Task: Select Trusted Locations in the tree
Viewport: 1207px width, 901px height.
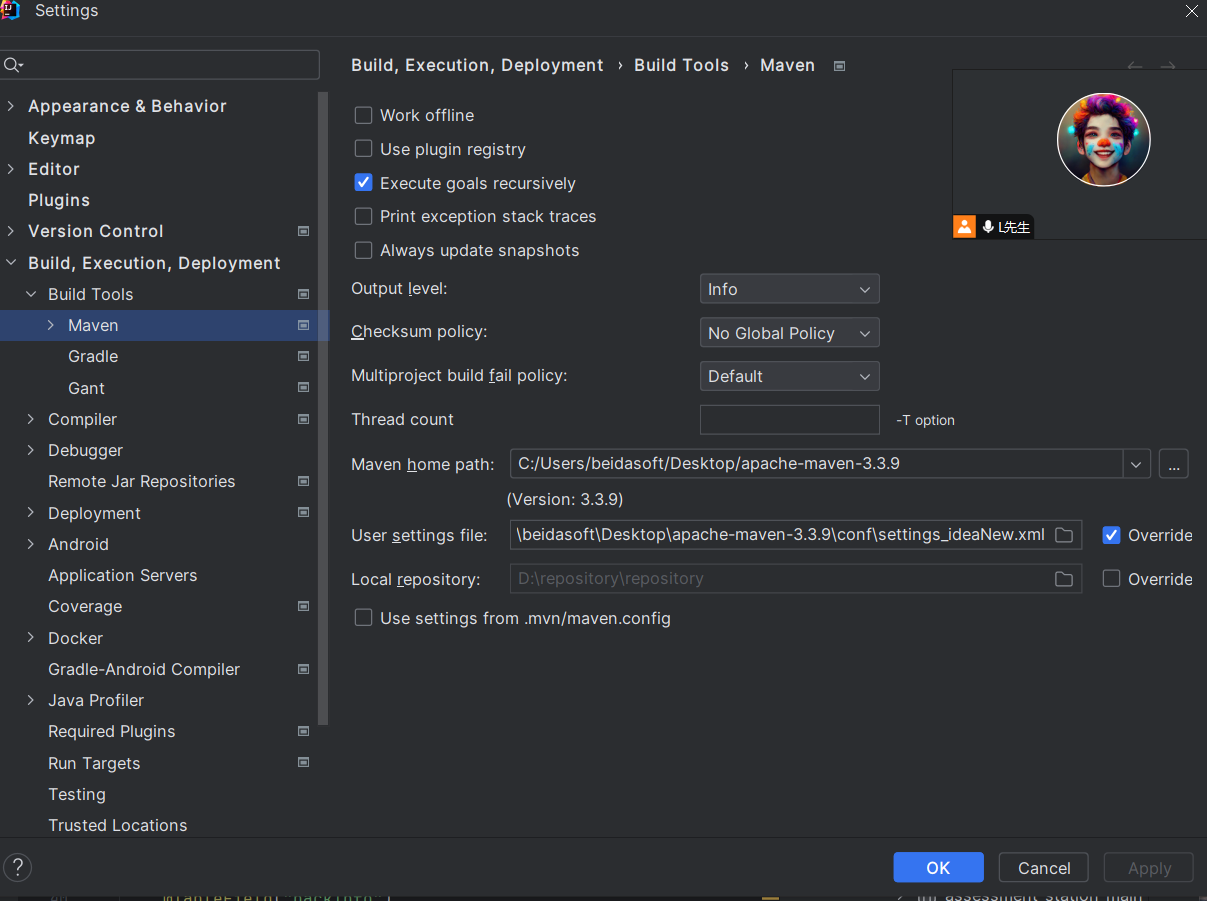Action: (x=118, y=825)
